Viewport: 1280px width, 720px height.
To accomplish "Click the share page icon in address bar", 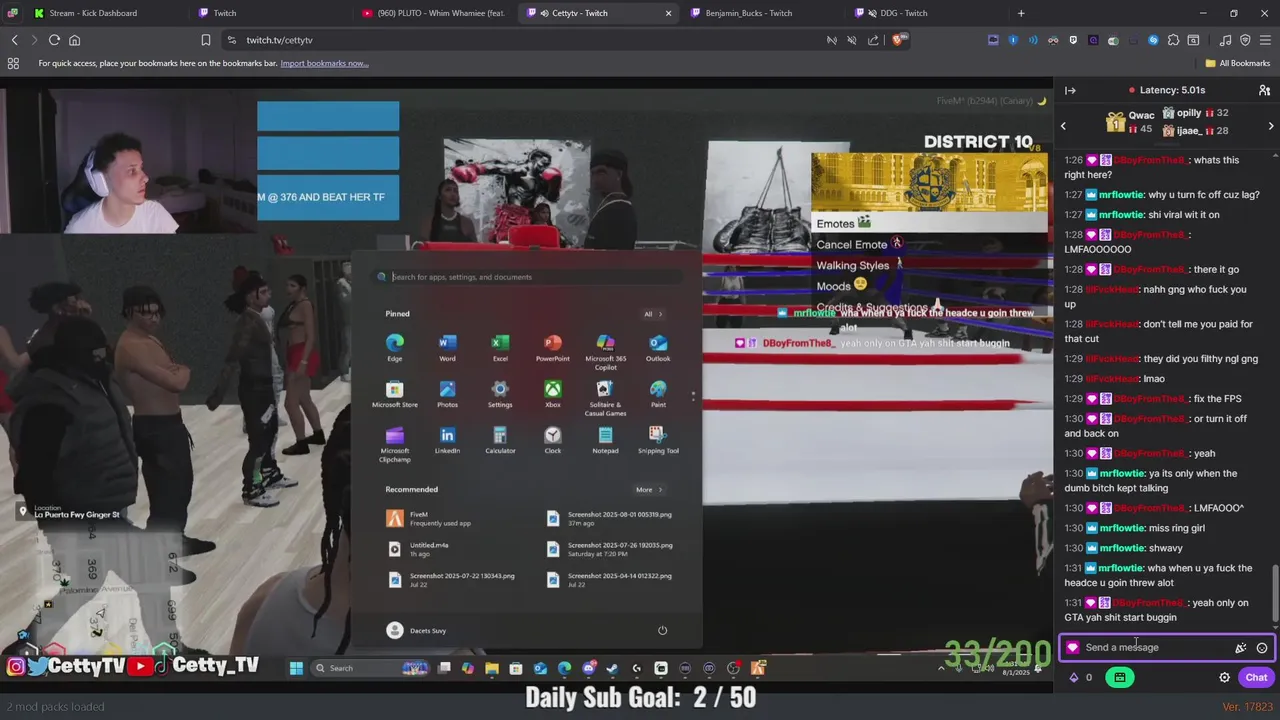I will [873, 40].
